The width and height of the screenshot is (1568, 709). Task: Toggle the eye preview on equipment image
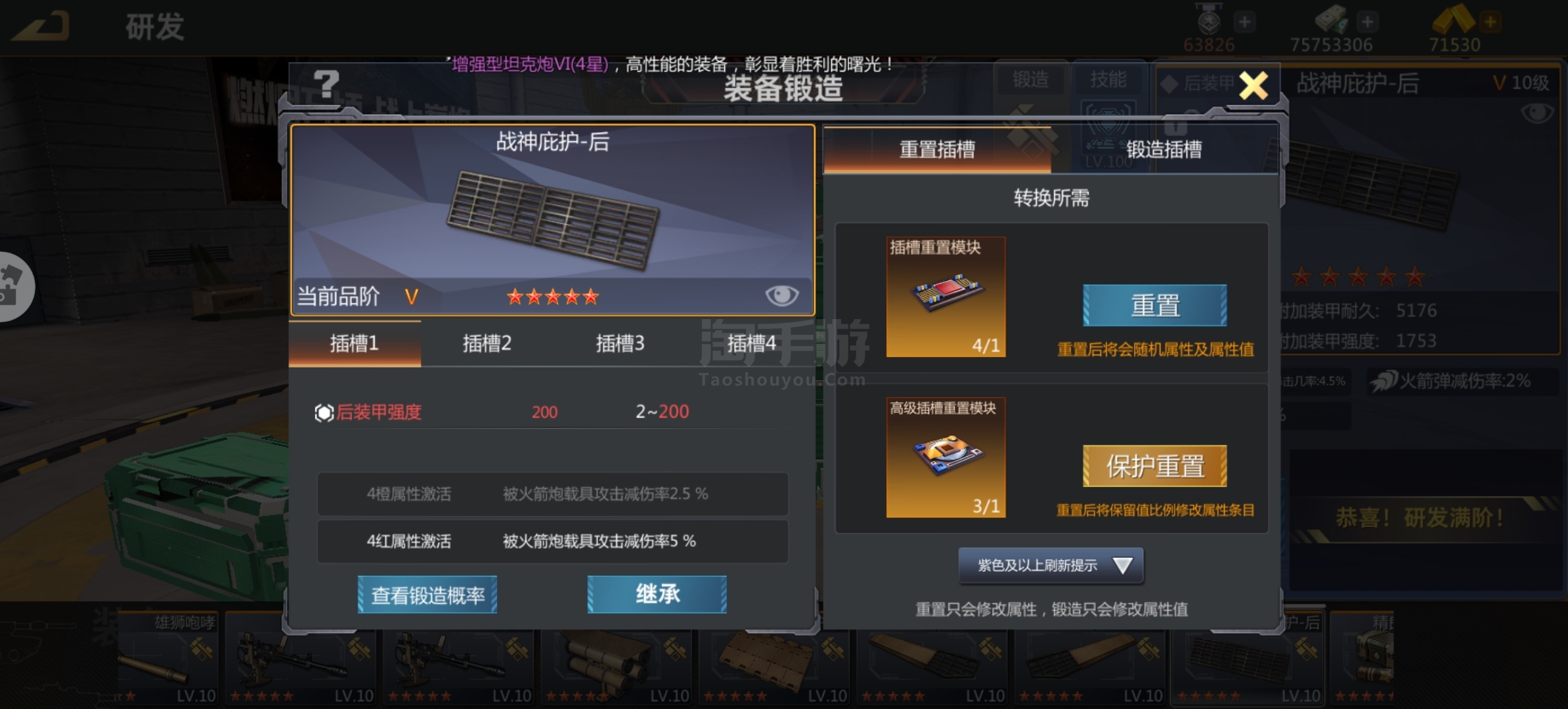[x=781, y=295]
